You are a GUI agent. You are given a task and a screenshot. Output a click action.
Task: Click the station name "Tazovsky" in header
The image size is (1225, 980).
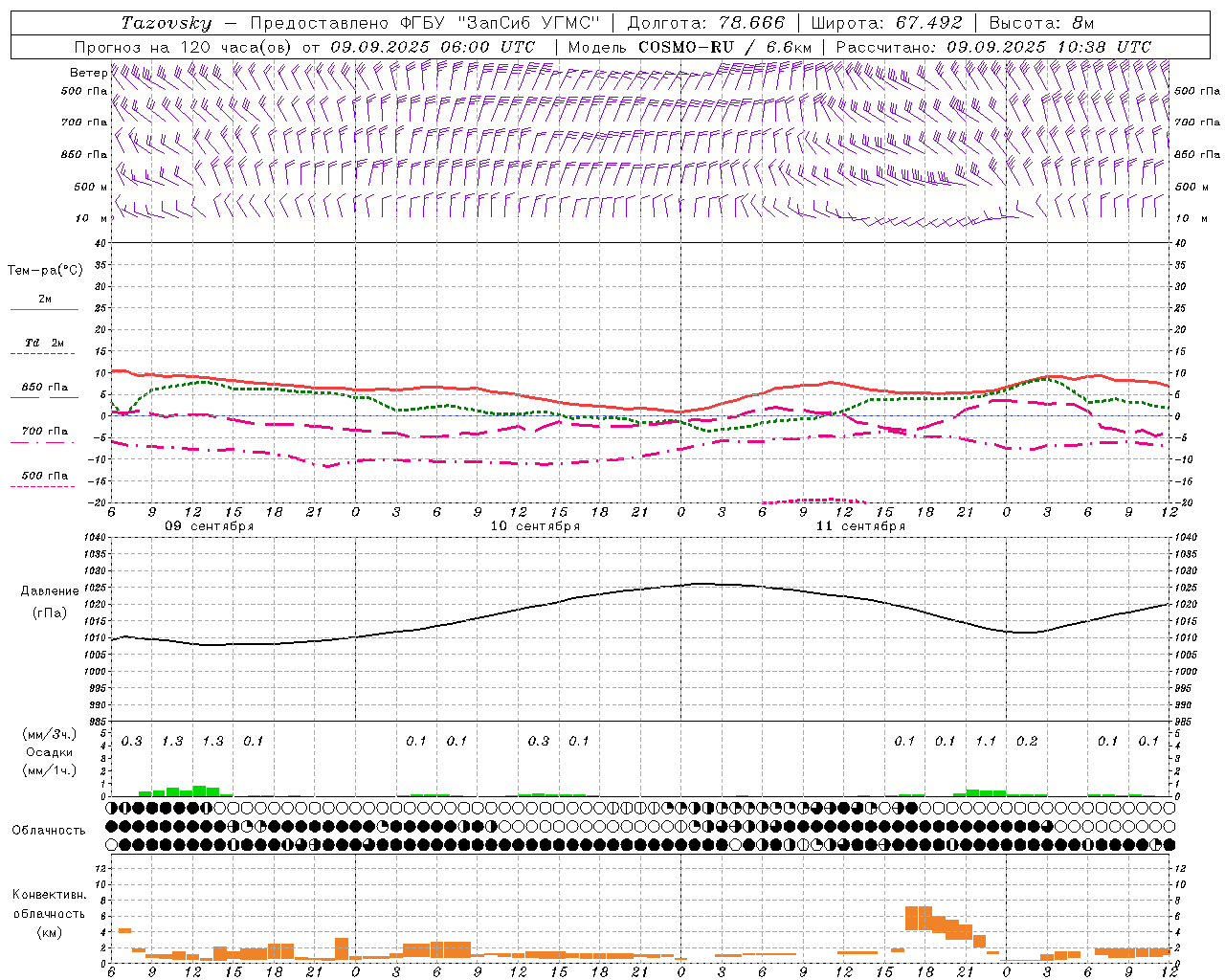coord(166,23)
